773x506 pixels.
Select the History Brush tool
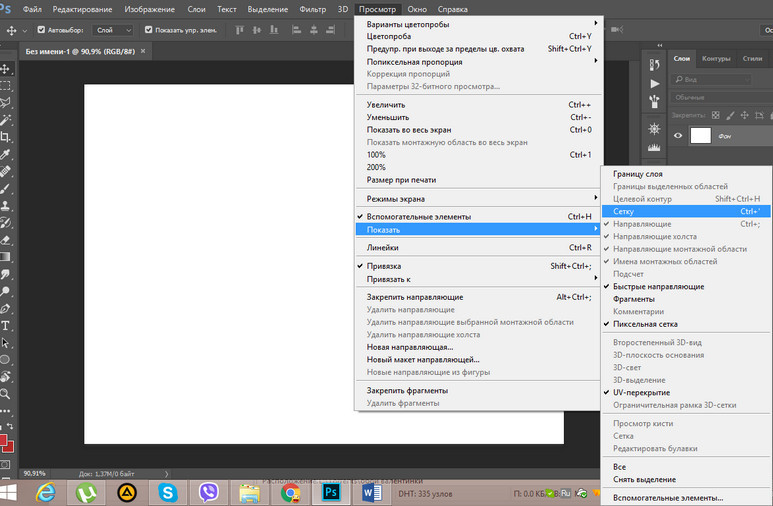click(x=5, y=223)
